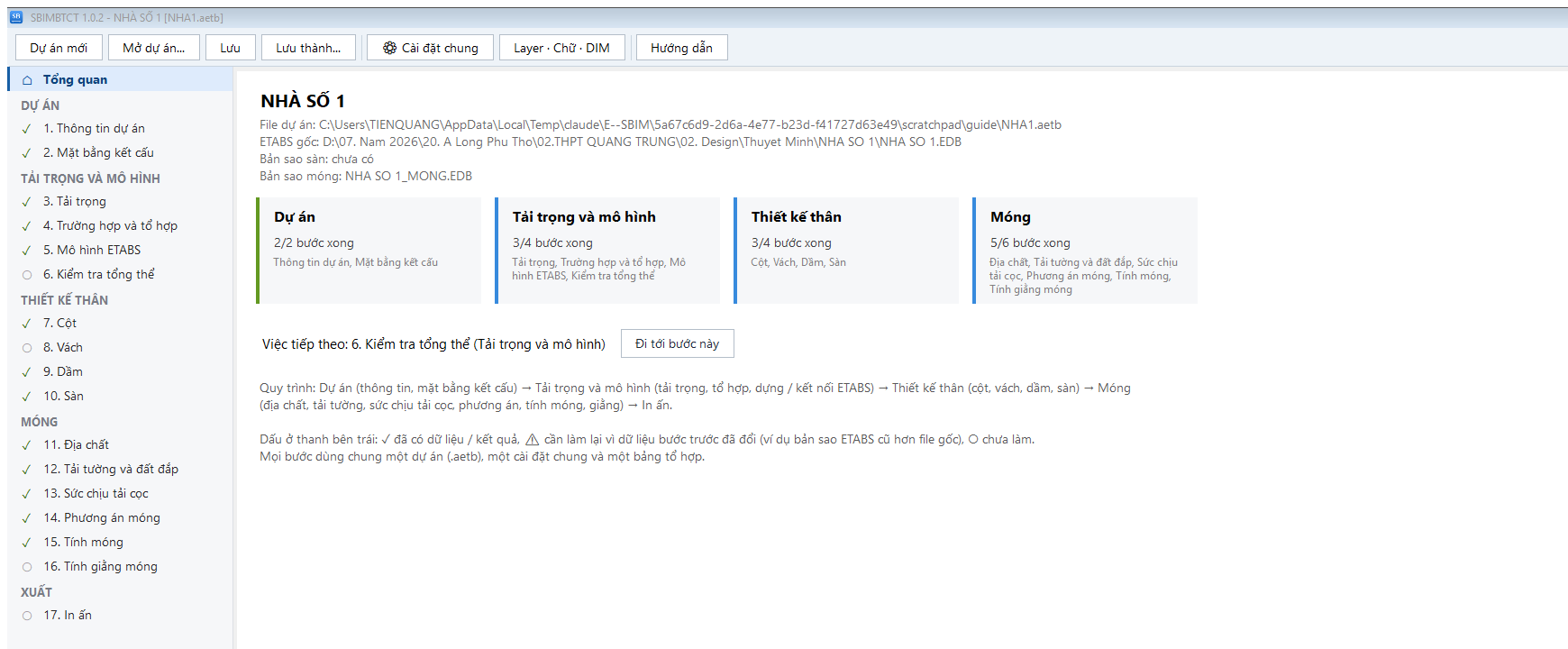
Task: Click Dự án mới button
Action: click(59, 48)
